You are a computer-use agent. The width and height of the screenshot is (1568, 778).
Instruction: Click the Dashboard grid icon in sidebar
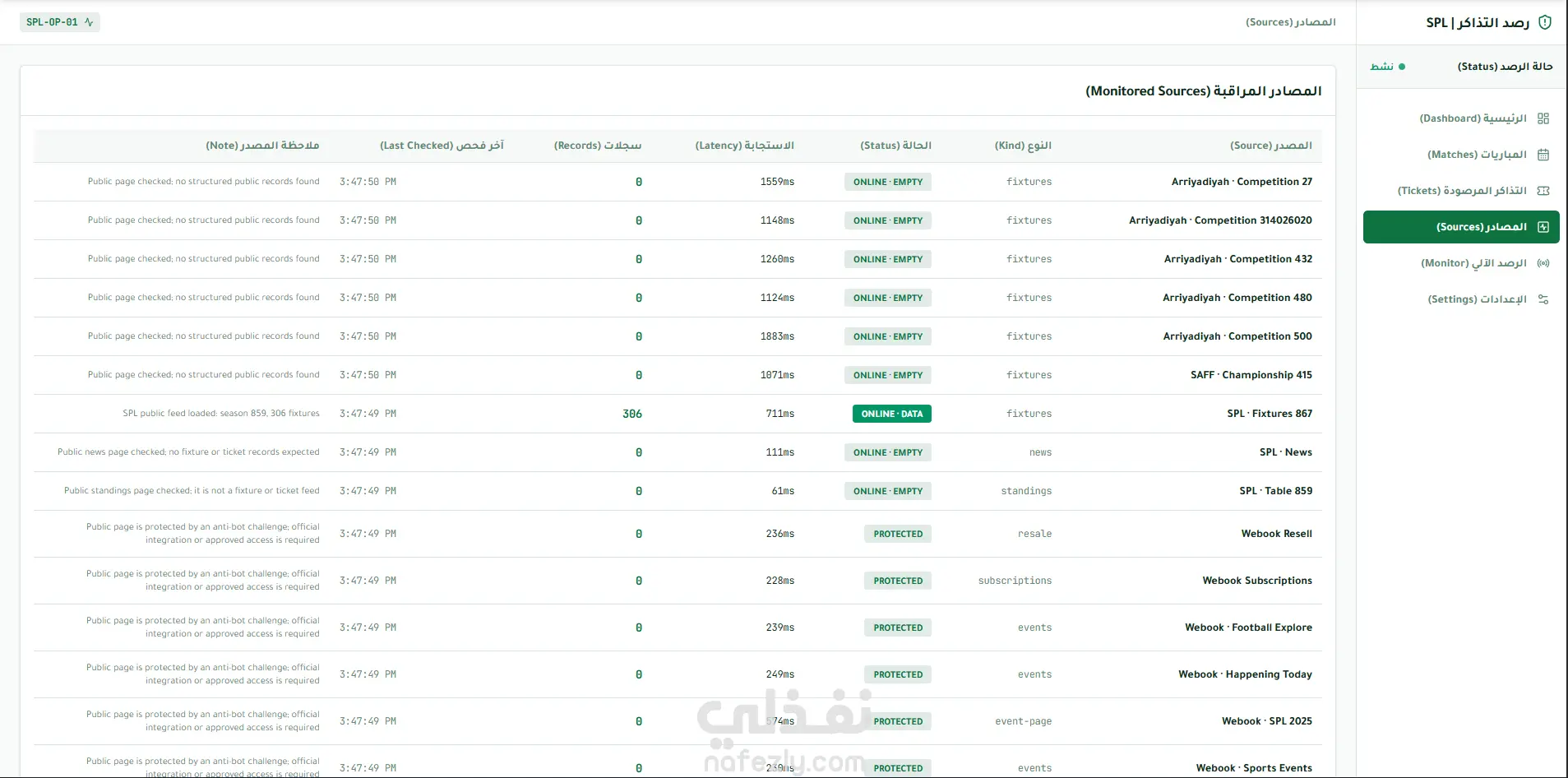[1543, 118]
